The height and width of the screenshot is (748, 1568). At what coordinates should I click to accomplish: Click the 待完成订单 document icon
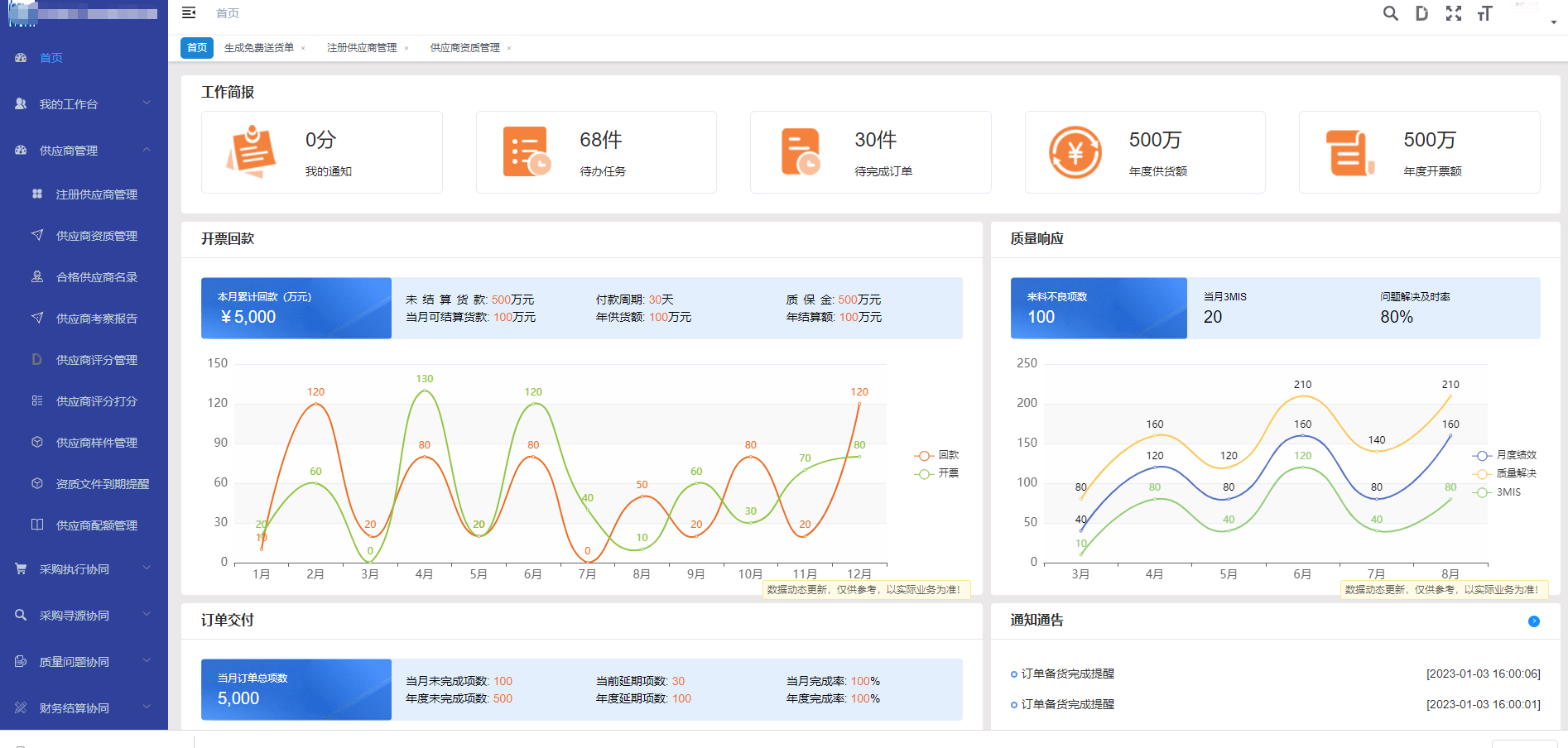click(x=801, y=151)
